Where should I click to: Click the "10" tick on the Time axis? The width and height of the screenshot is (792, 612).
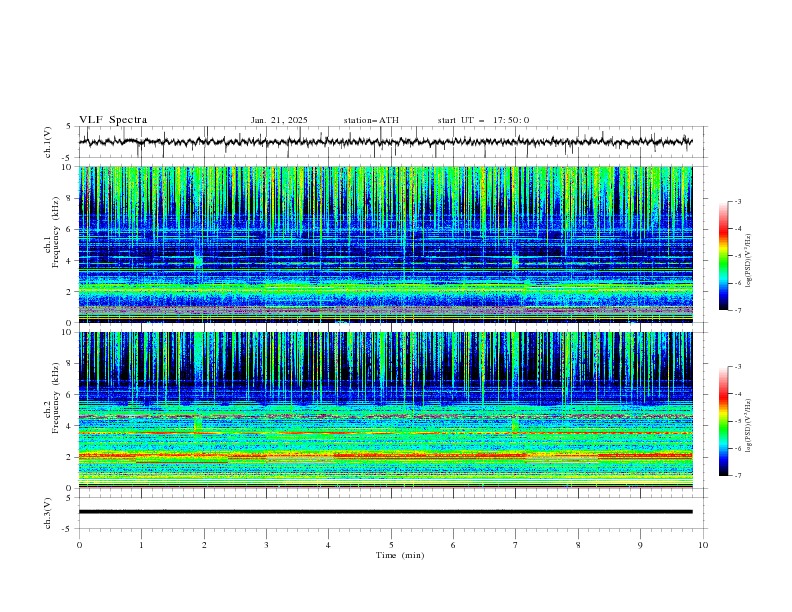tap(703, 545)
